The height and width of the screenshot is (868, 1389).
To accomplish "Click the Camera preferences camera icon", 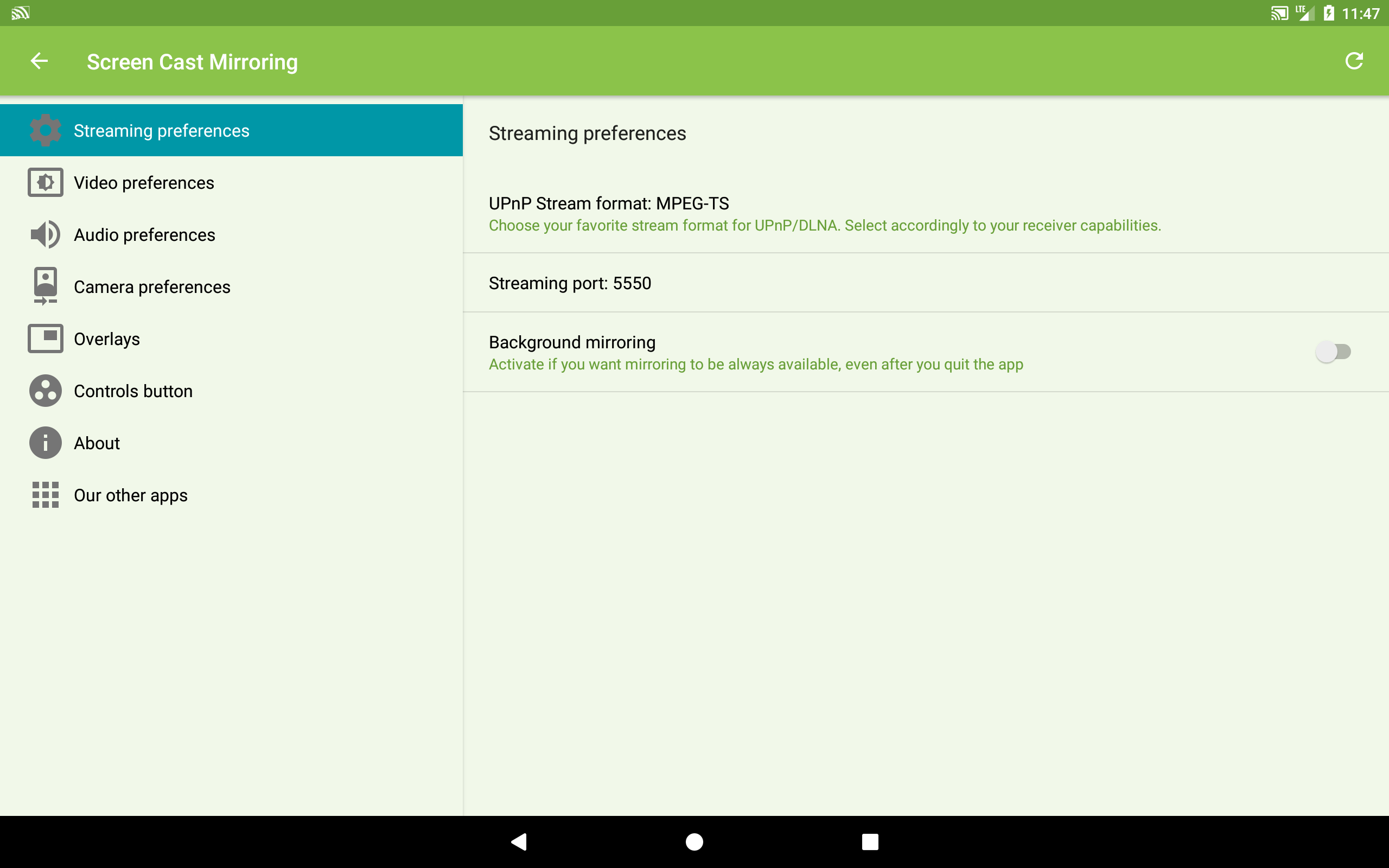I will pyautogui.click(x=46, y=286).
